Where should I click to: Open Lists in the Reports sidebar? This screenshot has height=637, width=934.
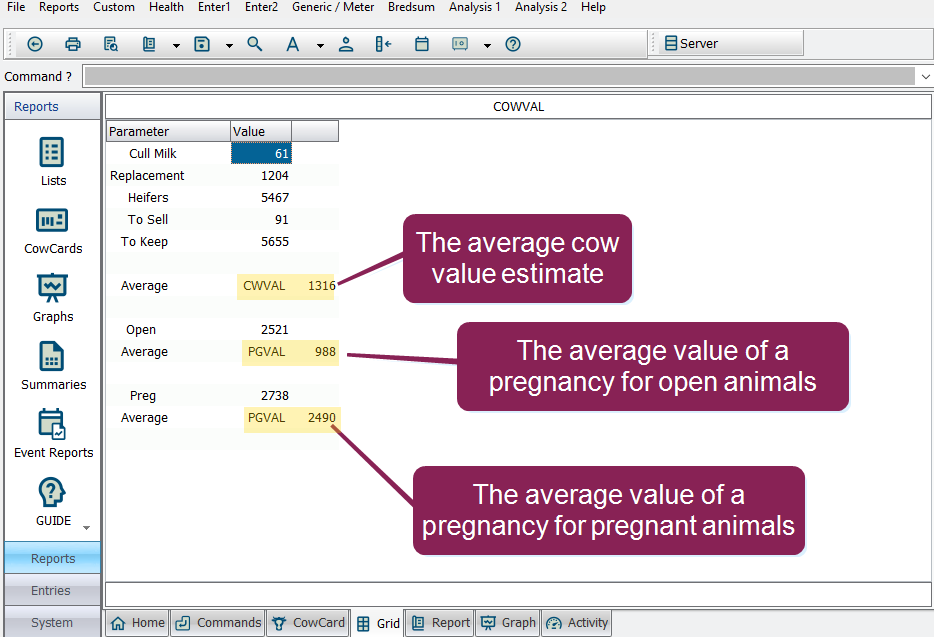click(x=53, y=162)
